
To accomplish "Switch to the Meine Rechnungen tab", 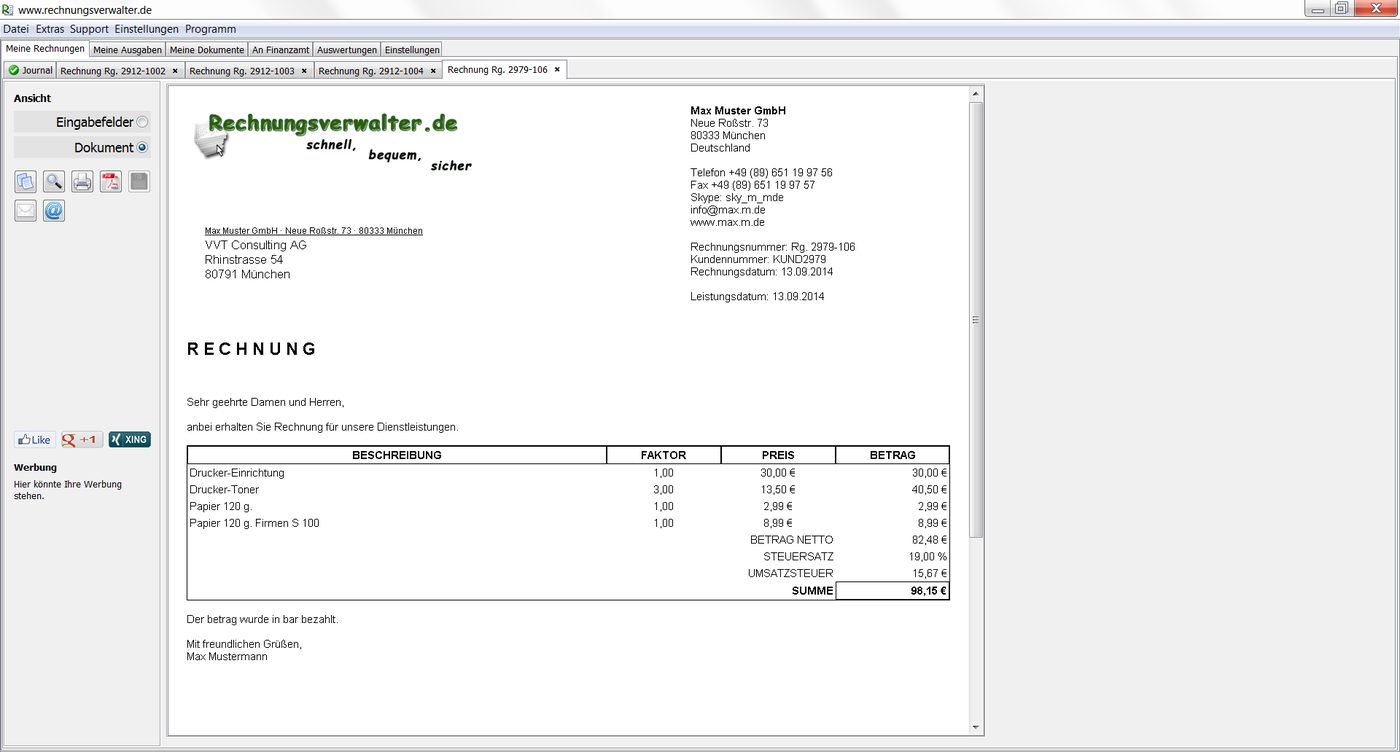I will [45, 48].
